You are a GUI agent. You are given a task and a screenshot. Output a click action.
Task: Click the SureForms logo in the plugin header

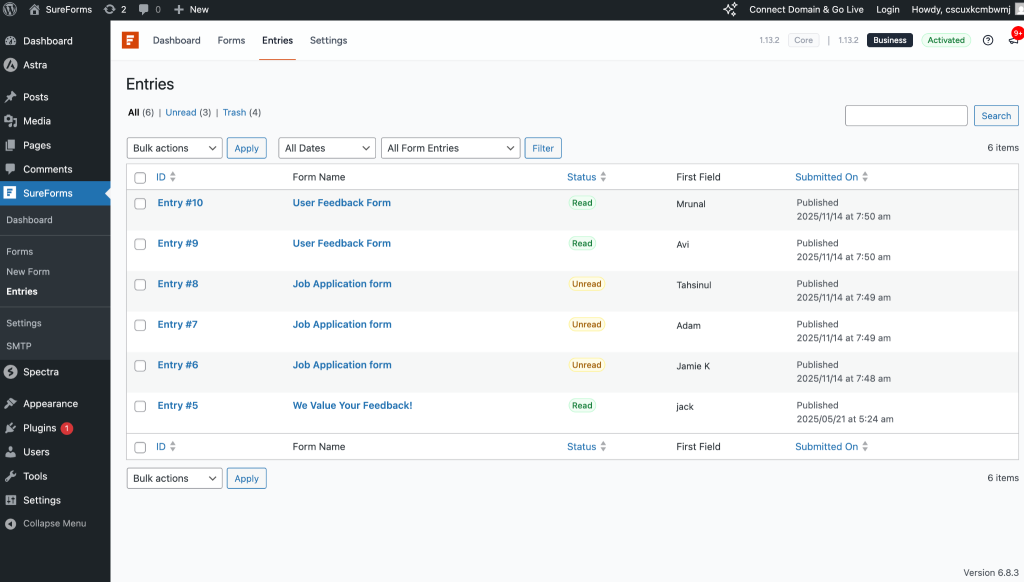tap(131, 40)
